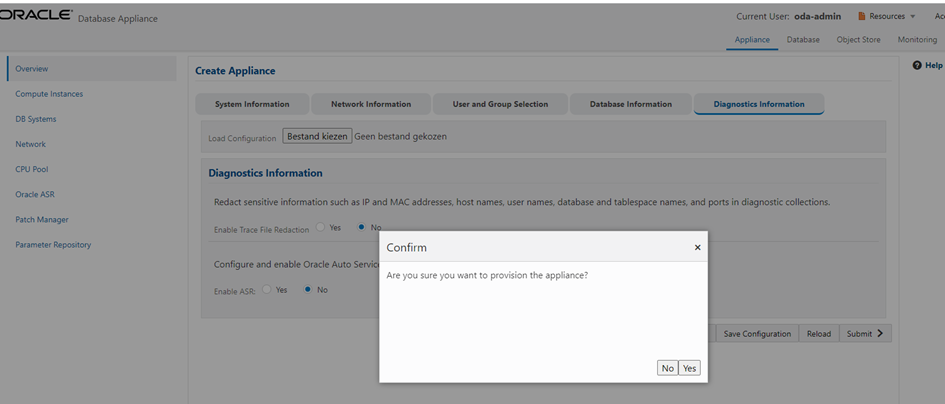Click Yes in the Confirm dialog

(x=689, y=368)
